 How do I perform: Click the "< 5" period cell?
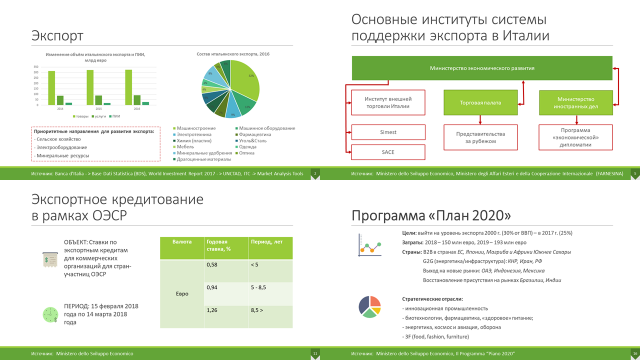(x=270, y=270)
